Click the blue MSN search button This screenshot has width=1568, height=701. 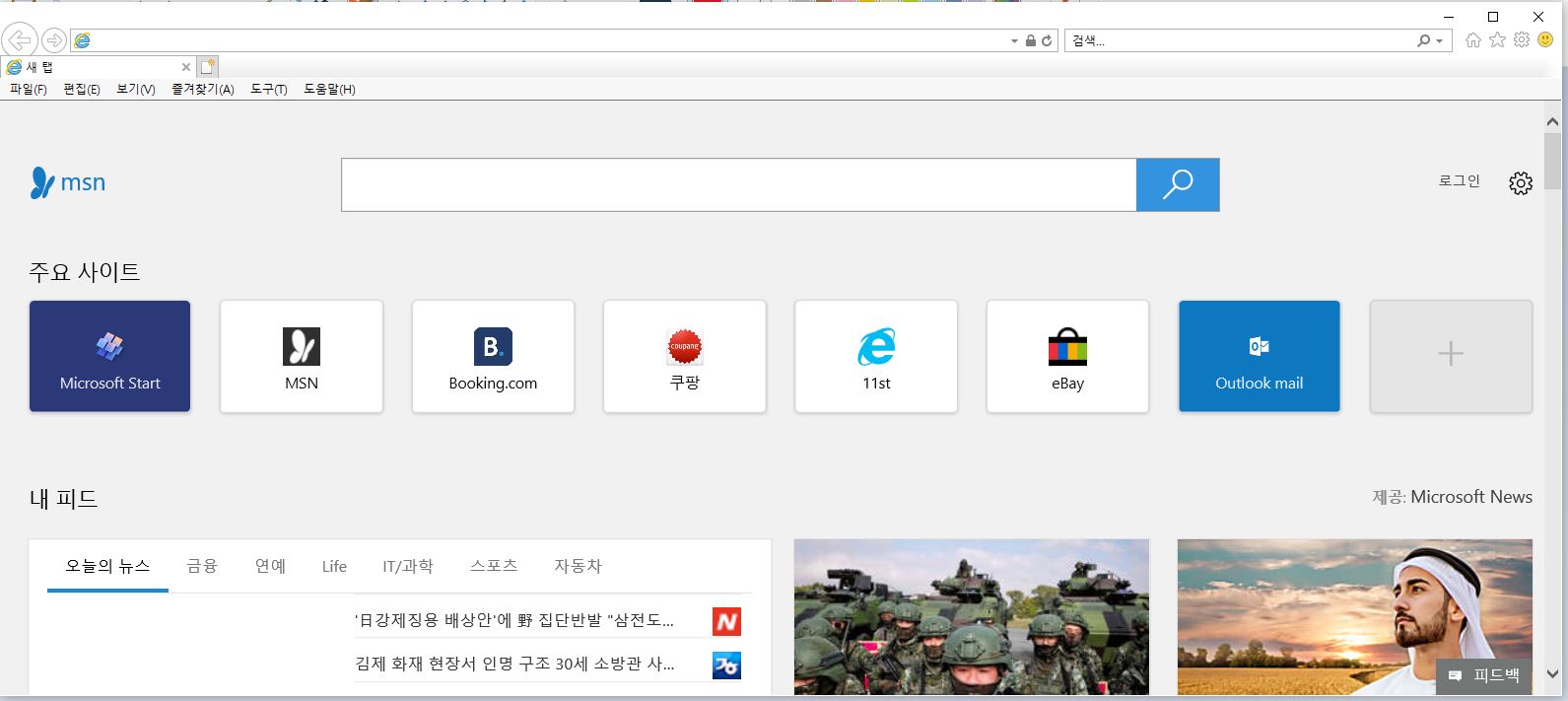pos(1178,184)
